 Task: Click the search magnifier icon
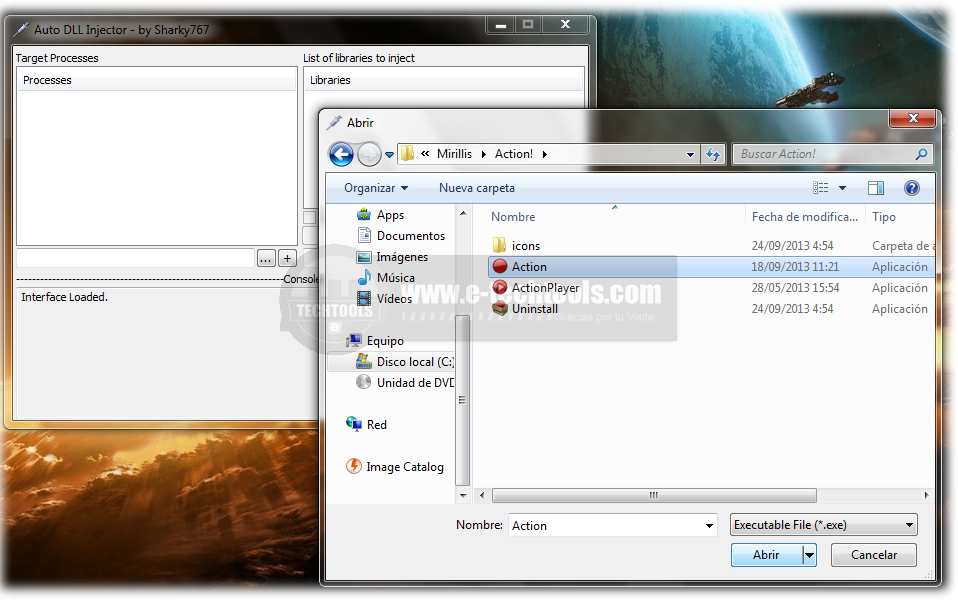coord(921,154)
